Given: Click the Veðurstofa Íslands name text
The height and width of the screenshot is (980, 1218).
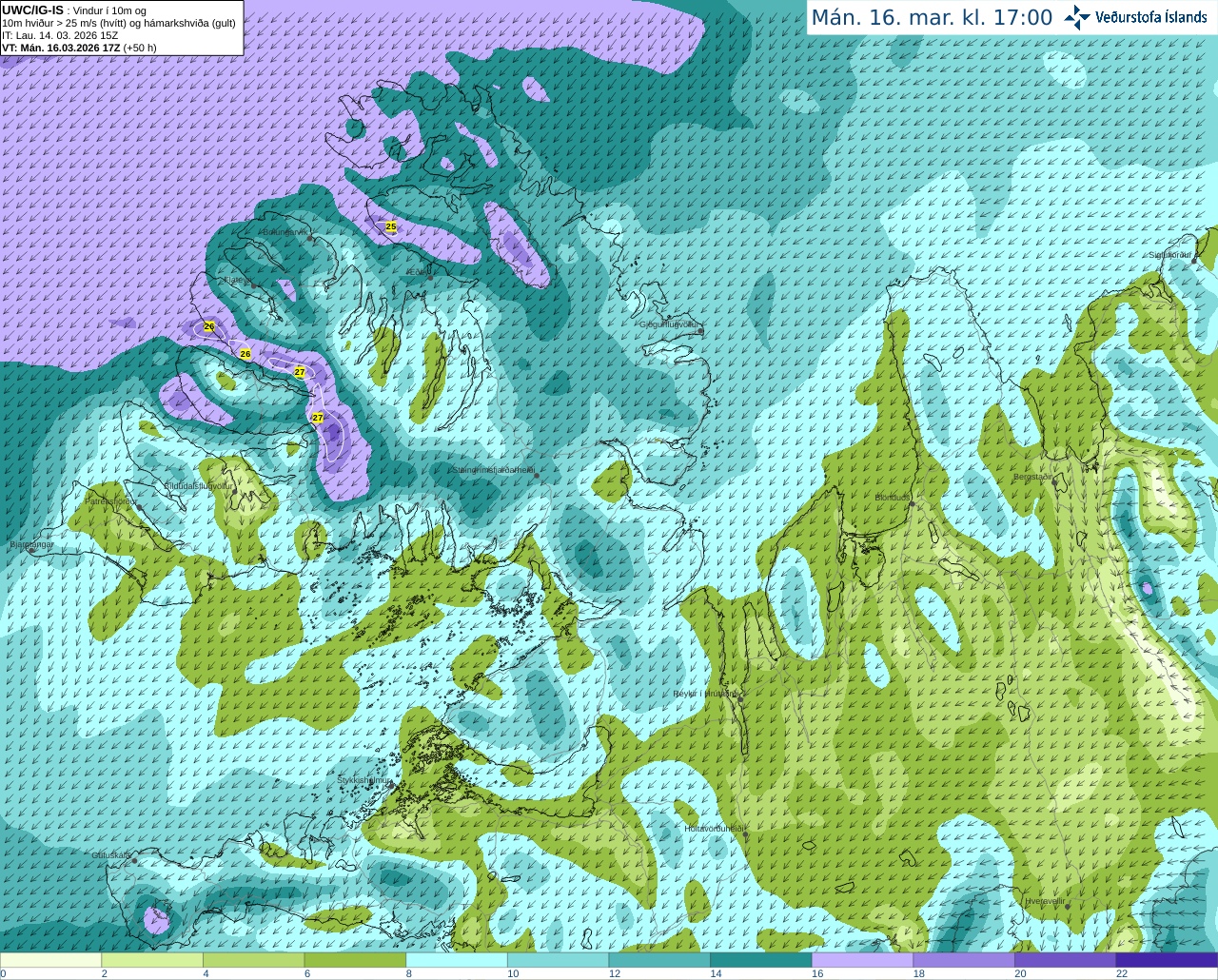Looking at the screenshot, I should click(1151, 17).
